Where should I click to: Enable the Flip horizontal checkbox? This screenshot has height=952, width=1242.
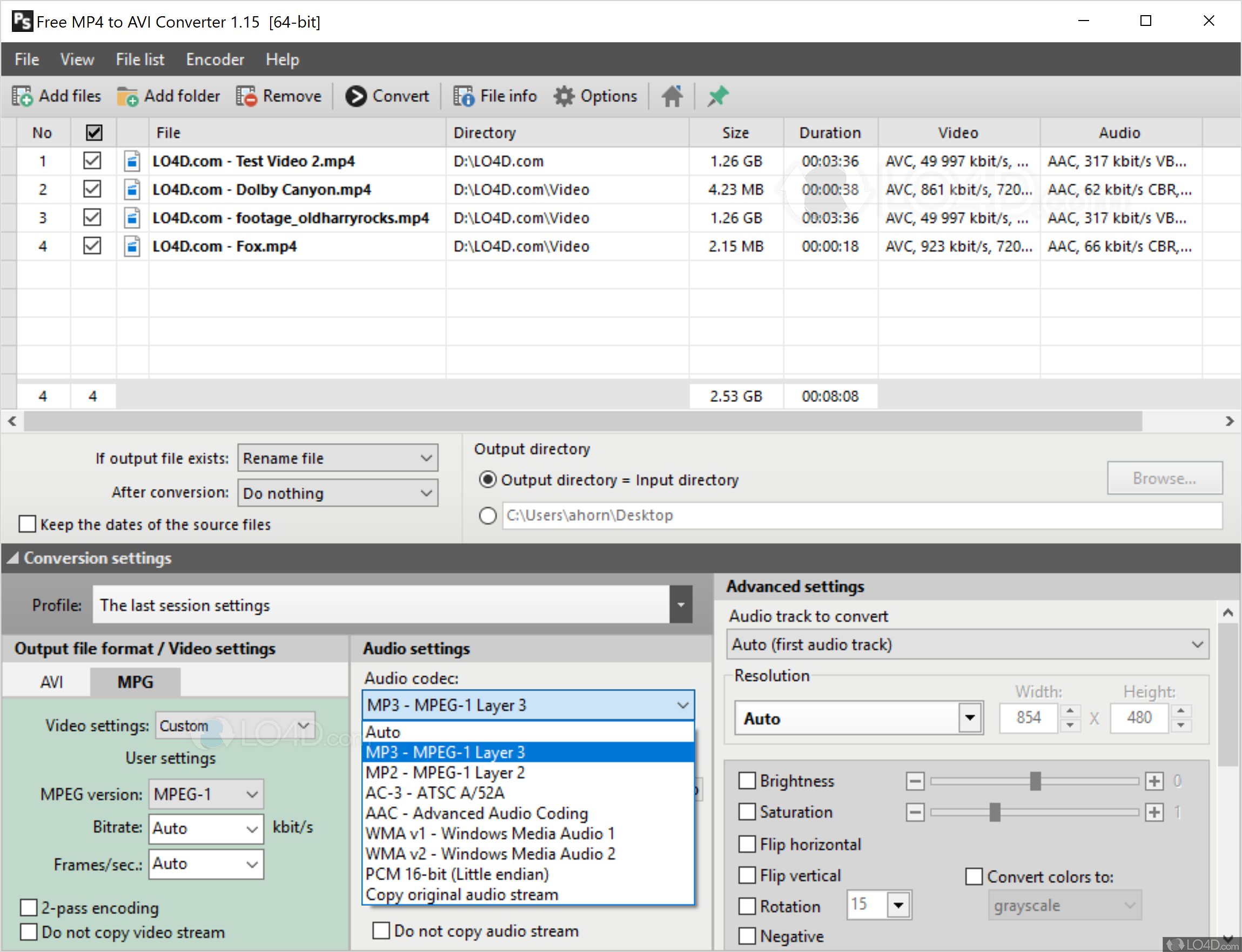coord(747,844)
